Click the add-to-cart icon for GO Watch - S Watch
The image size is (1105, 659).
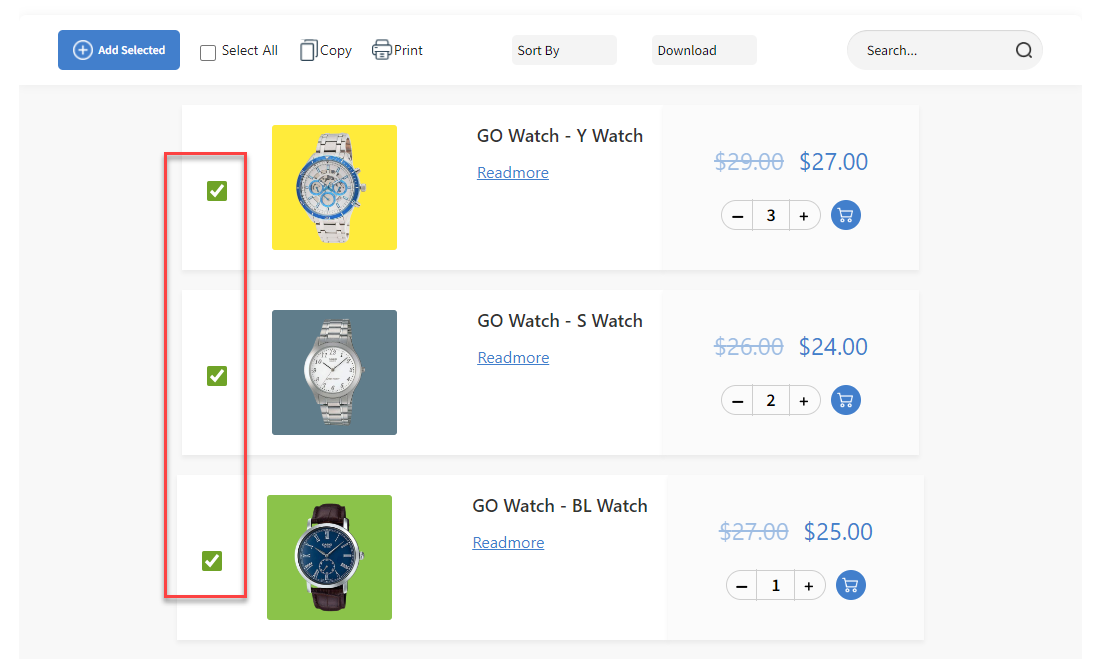pos(845,400)
